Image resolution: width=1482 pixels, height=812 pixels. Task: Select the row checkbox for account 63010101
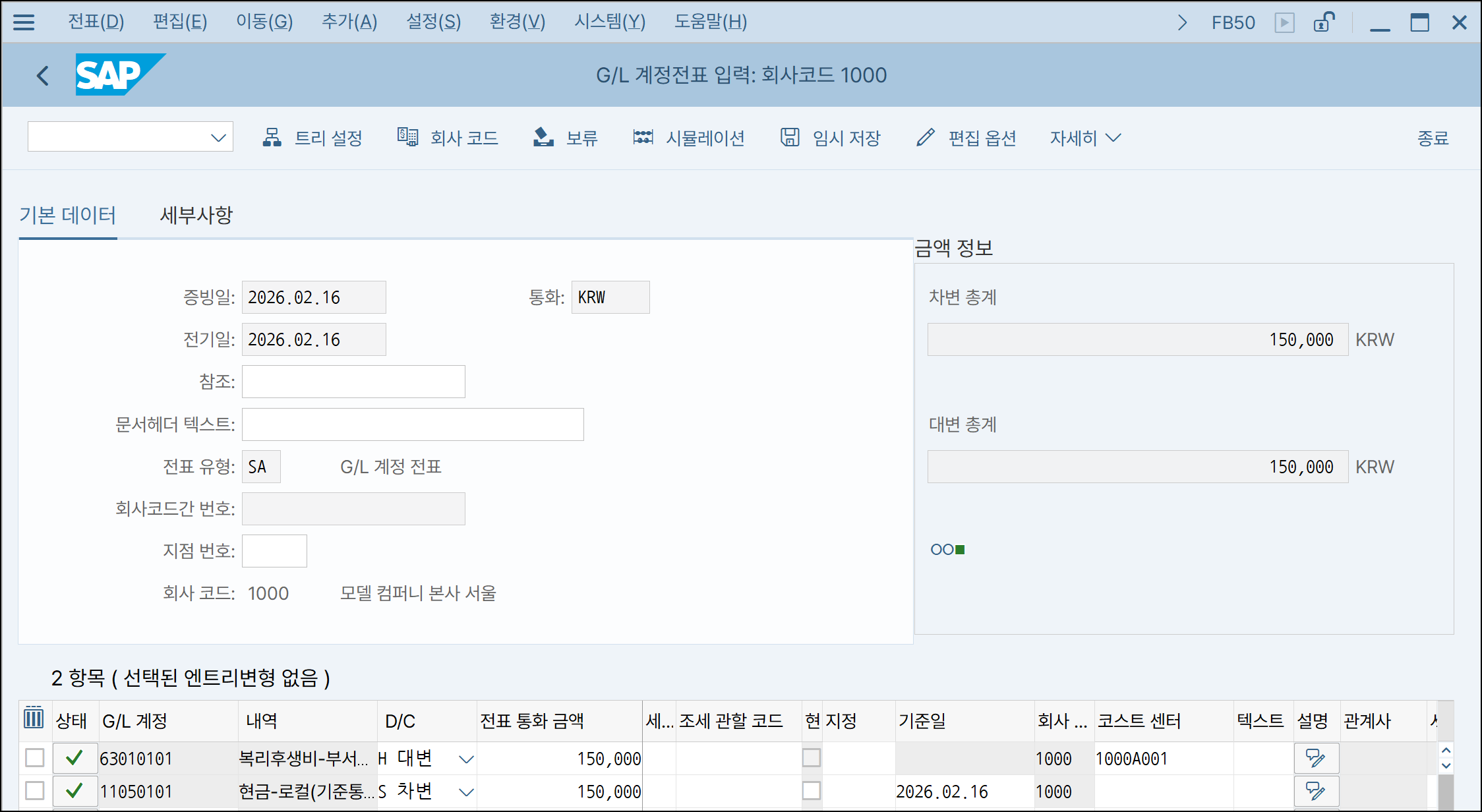(35, 758)
